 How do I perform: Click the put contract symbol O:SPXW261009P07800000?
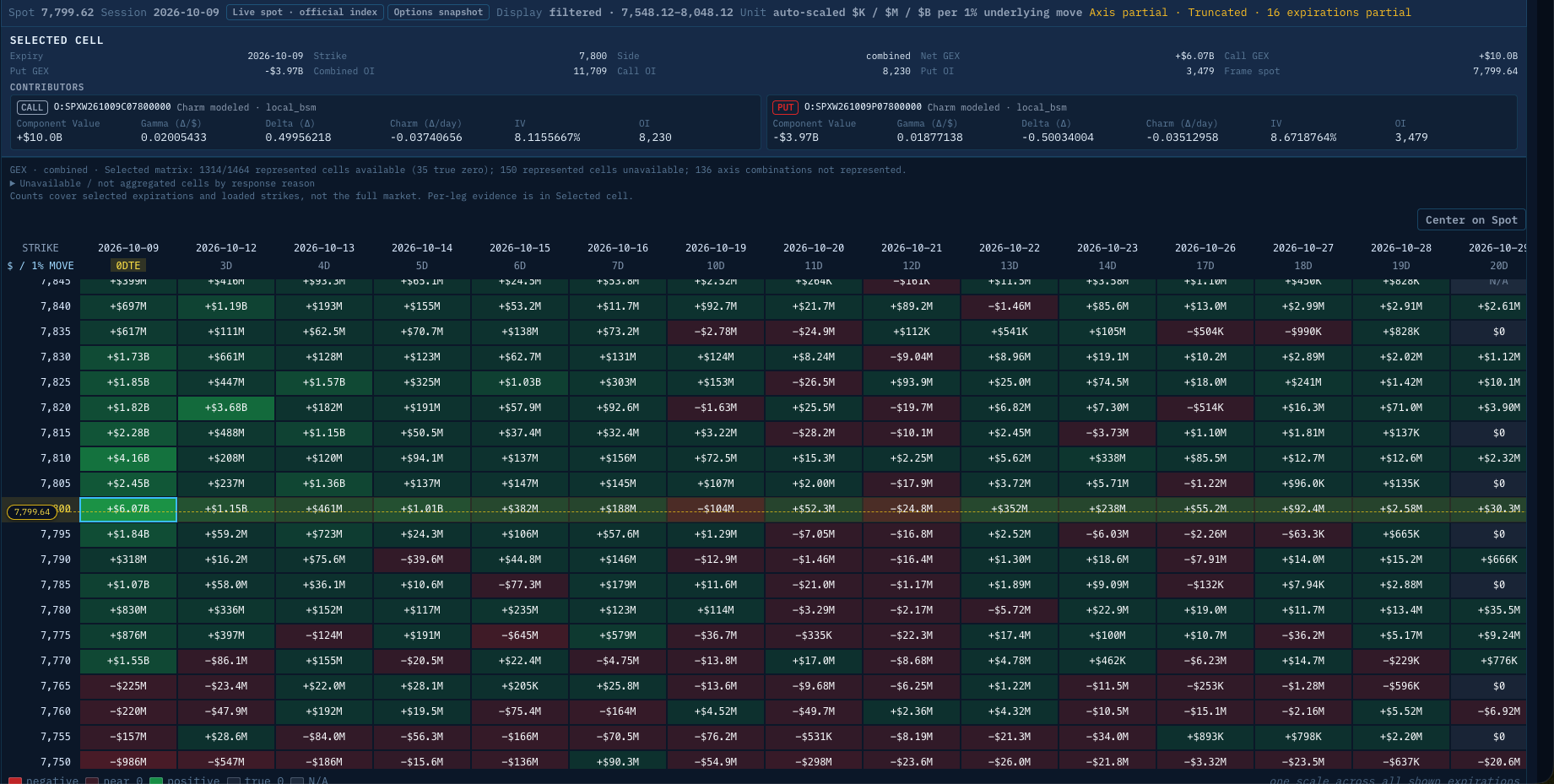pos(863,107)
